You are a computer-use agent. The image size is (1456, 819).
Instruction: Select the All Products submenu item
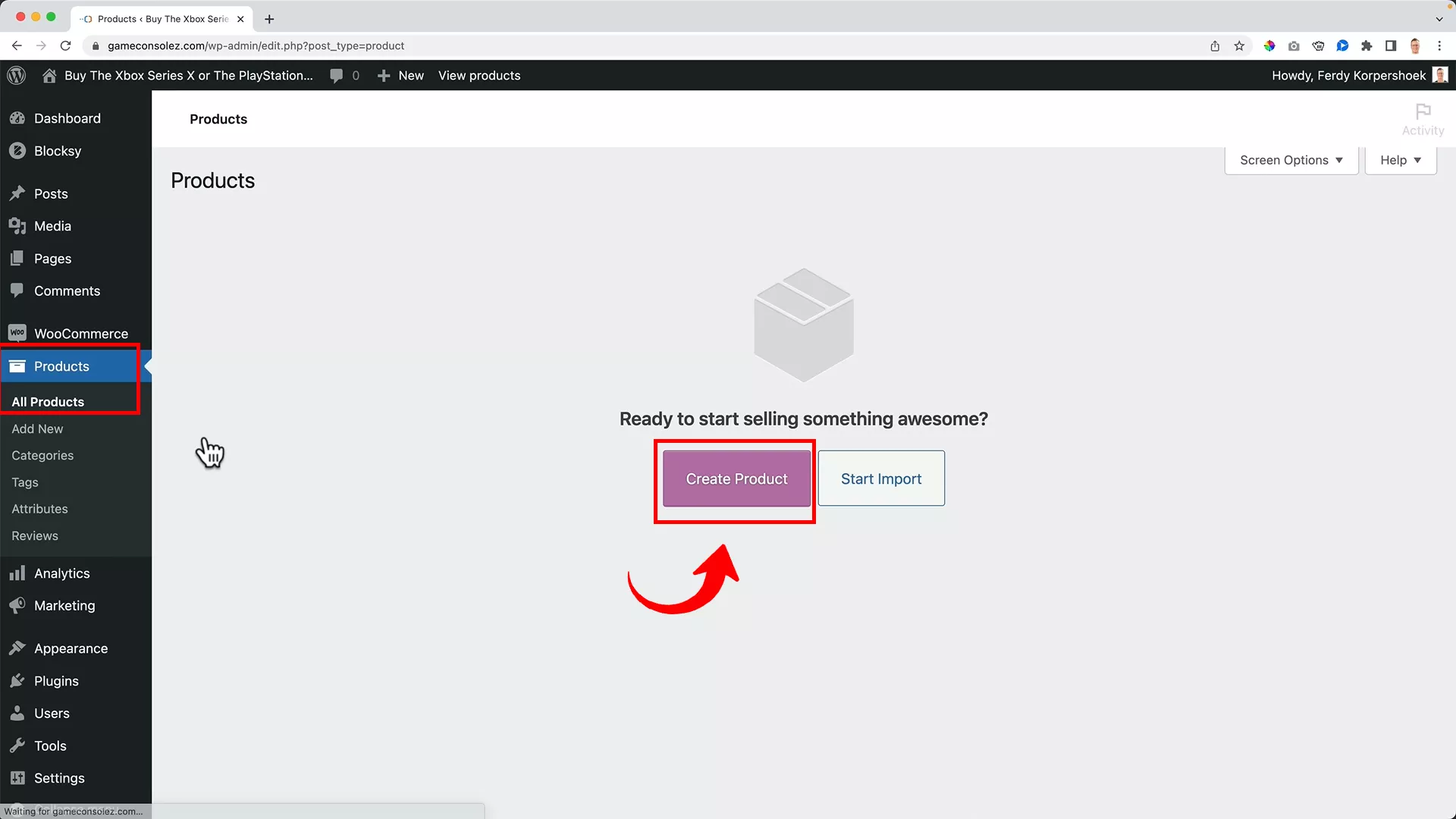point(48,402)
